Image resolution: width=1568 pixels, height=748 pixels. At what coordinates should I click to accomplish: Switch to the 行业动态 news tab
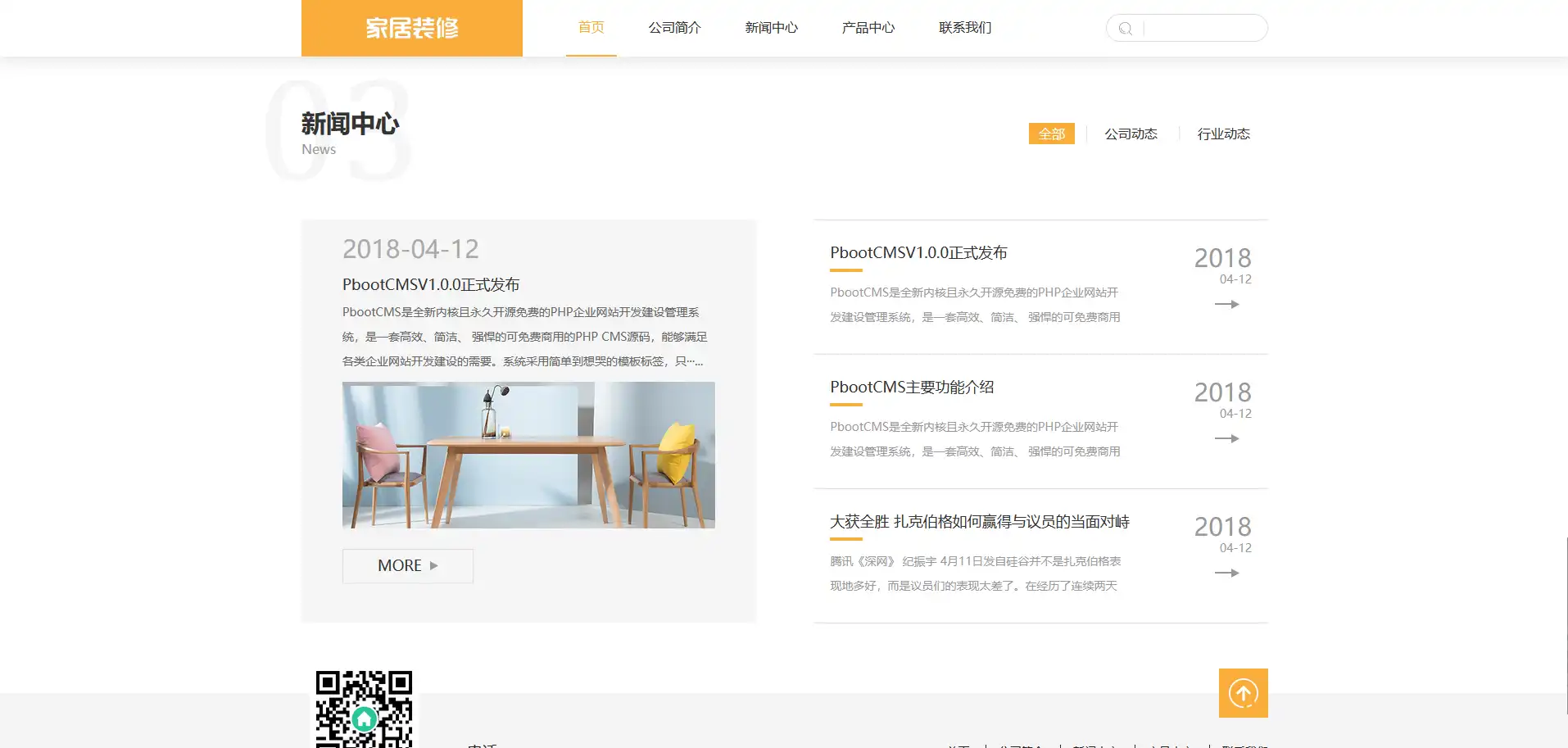click(x=1223, y=134)
